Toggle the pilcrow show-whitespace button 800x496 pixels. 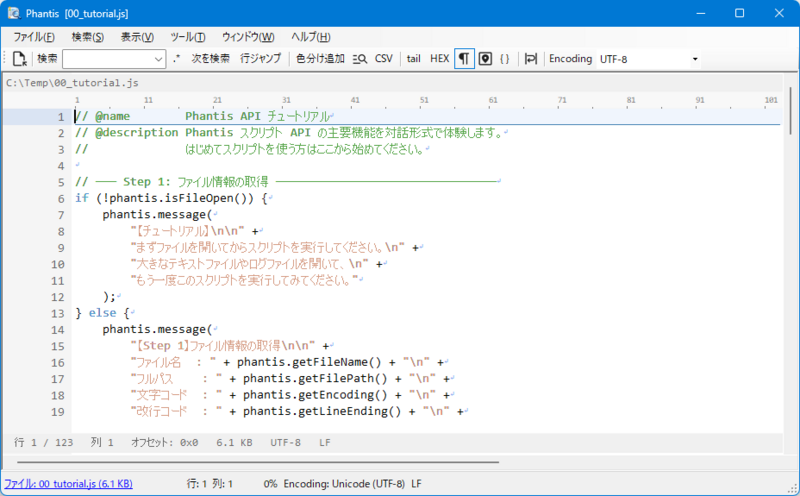pos(464,59)
